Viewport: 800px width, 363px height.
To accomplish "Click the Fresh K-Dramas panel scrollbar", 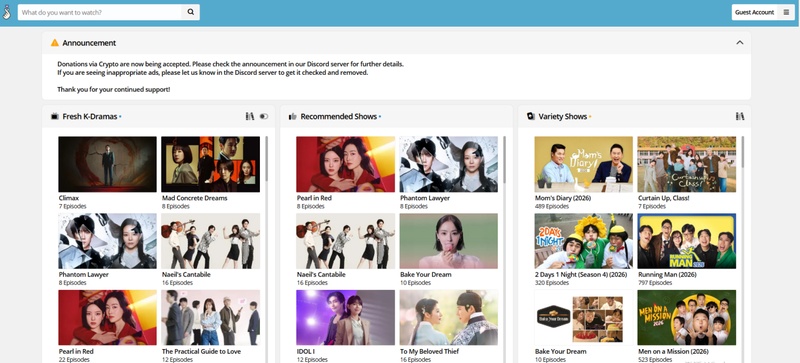I will pos(266,158).
